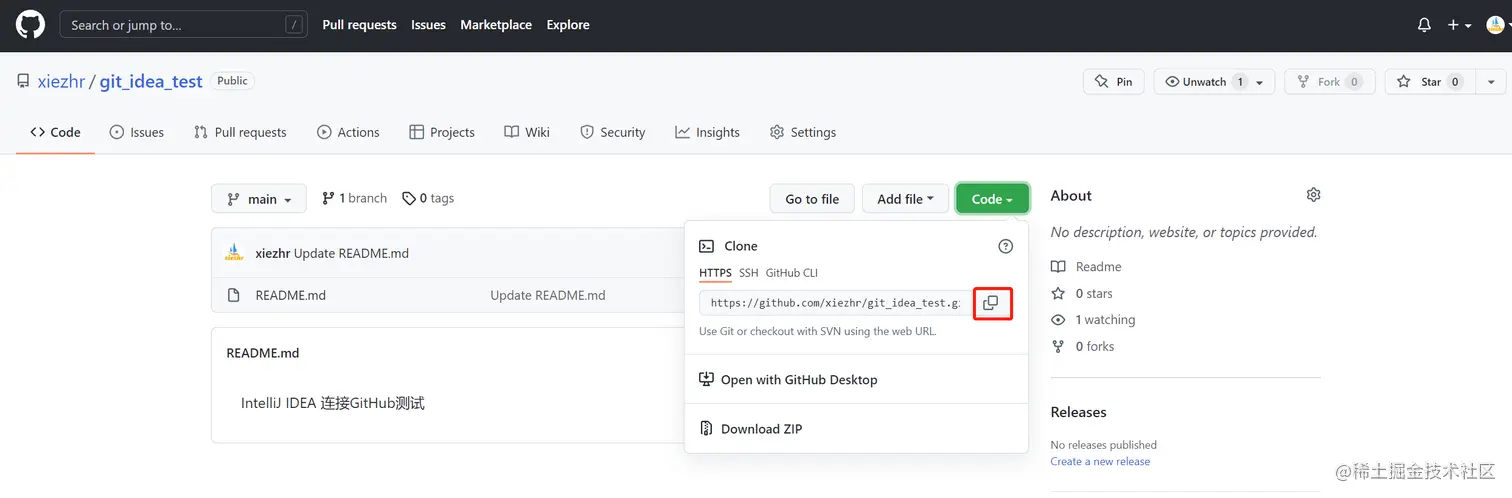Open the Update README.md commit in file row
This screenshot has width=1512, height=498.
click(548, 295)
